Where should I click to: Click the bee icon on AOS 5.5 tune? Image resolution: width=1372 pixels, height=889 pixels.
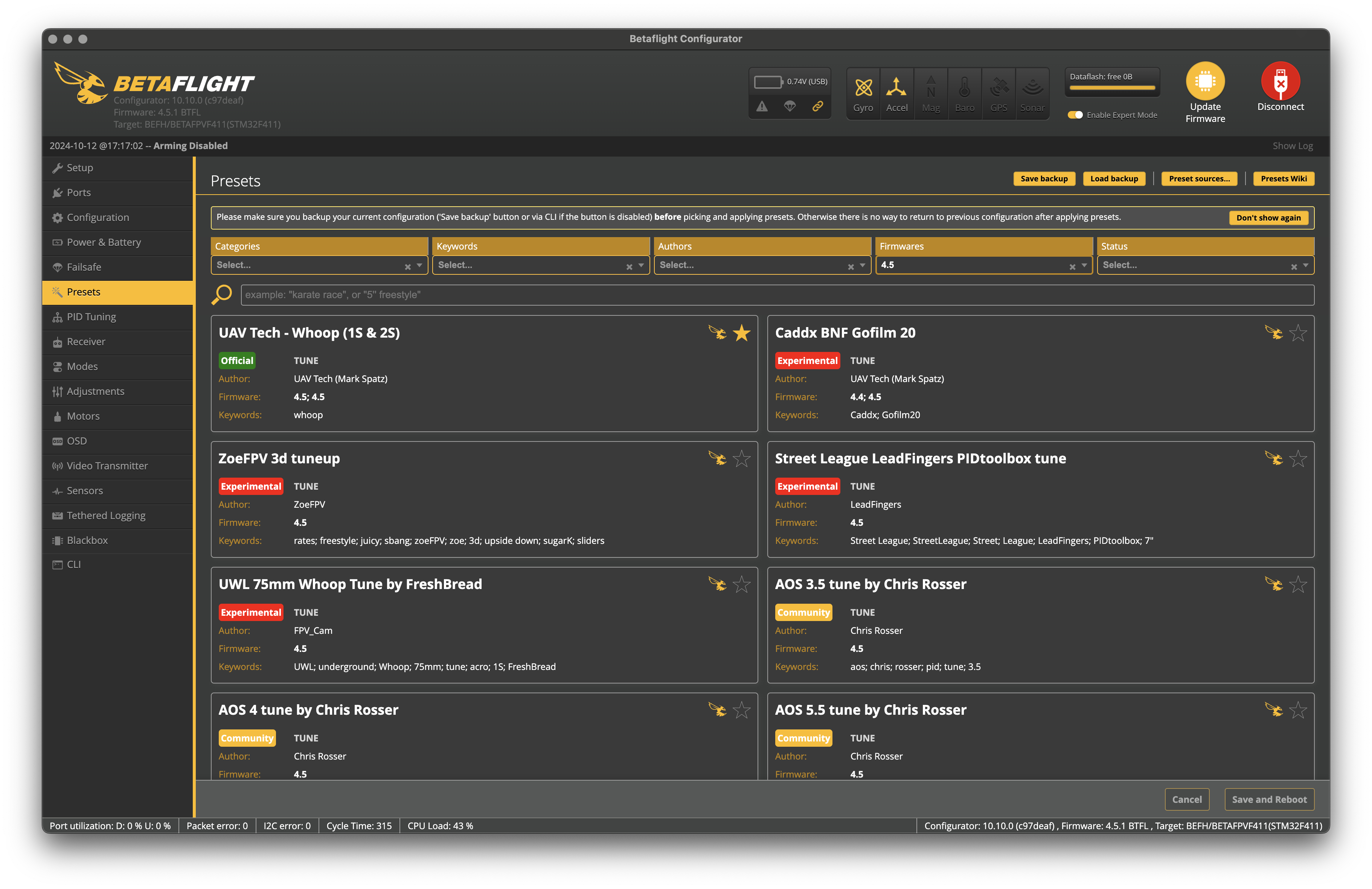pos(1273,709)
